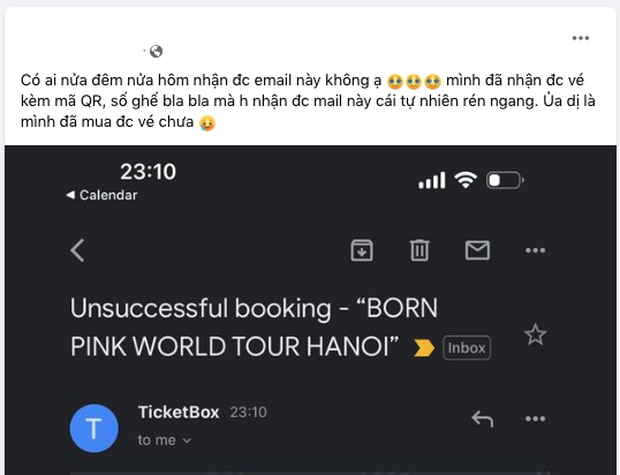Mark email as unread with envelope icon
Viewport: 620px width, 475px height.
click(x=477, y=250)
